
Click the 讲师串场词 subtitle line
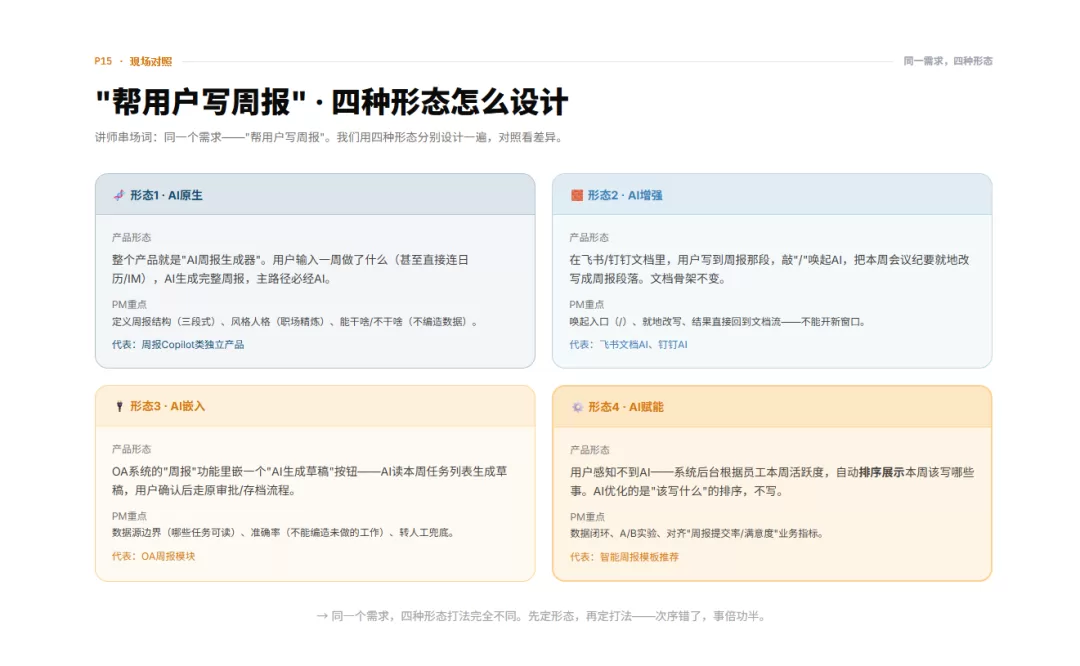tap(330, 138)
